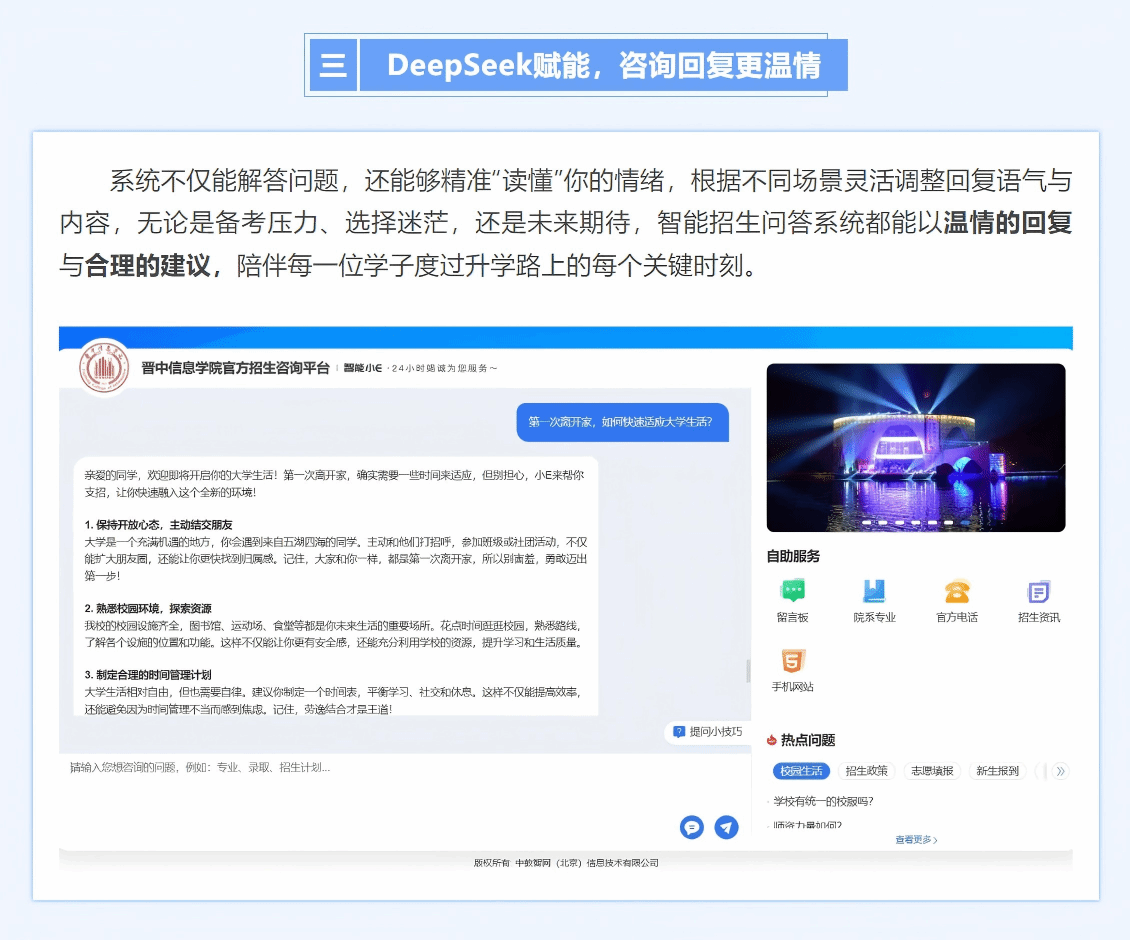The width and height of the screenshot is (1130, 940).
Task: Open the 院系专业 departments icon
Action: [874, 591]
